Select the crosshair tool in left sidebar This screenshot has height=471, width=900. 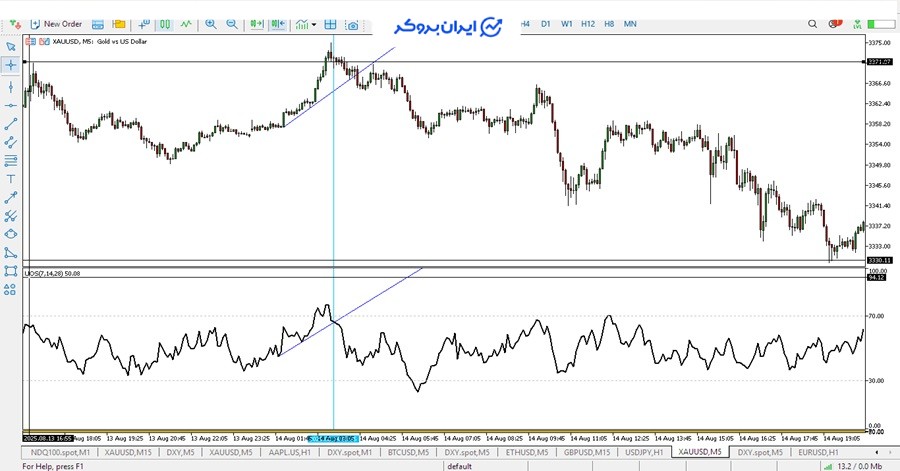(x=11, y=65)
